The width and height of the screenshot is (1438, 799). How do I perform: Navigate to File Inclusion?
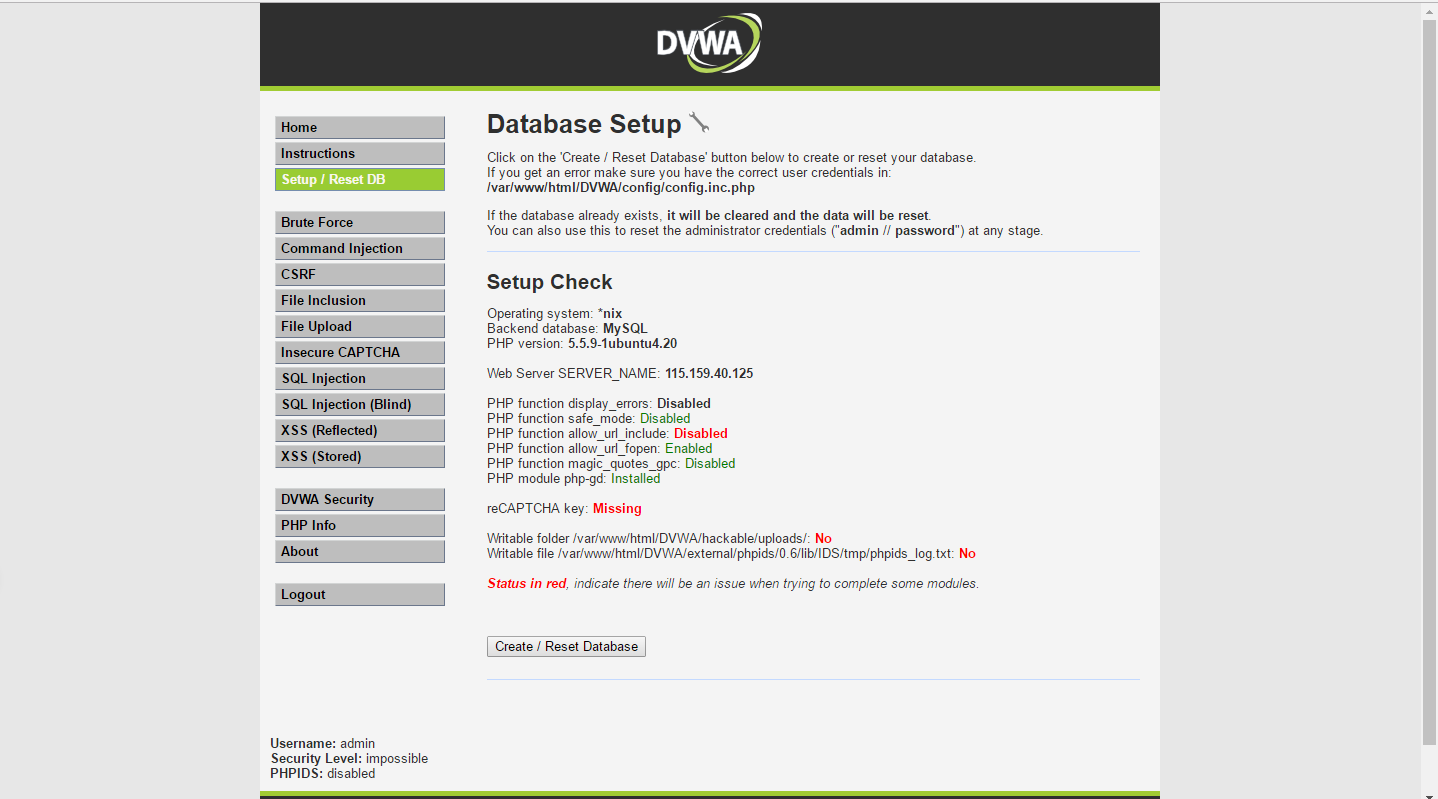click(x=360, y=300)
